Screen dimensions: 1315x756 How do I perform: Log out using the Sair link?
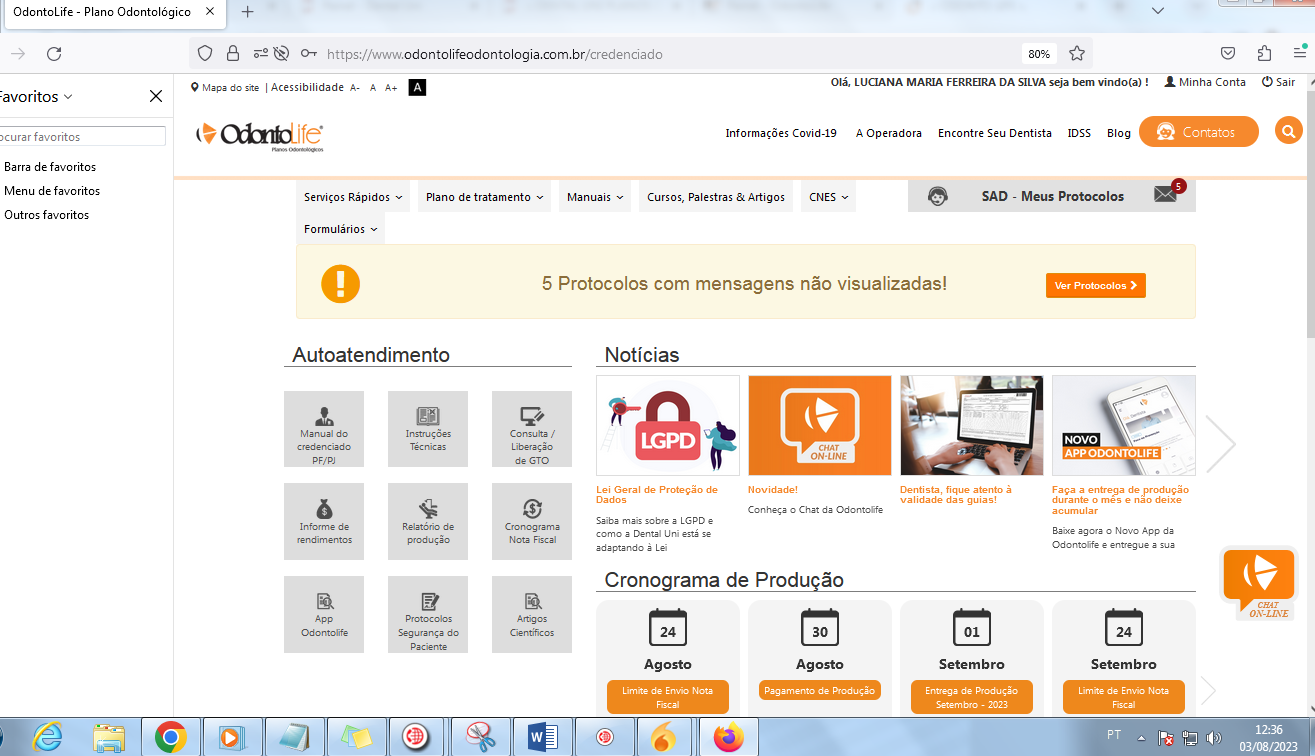point(1278,82)
